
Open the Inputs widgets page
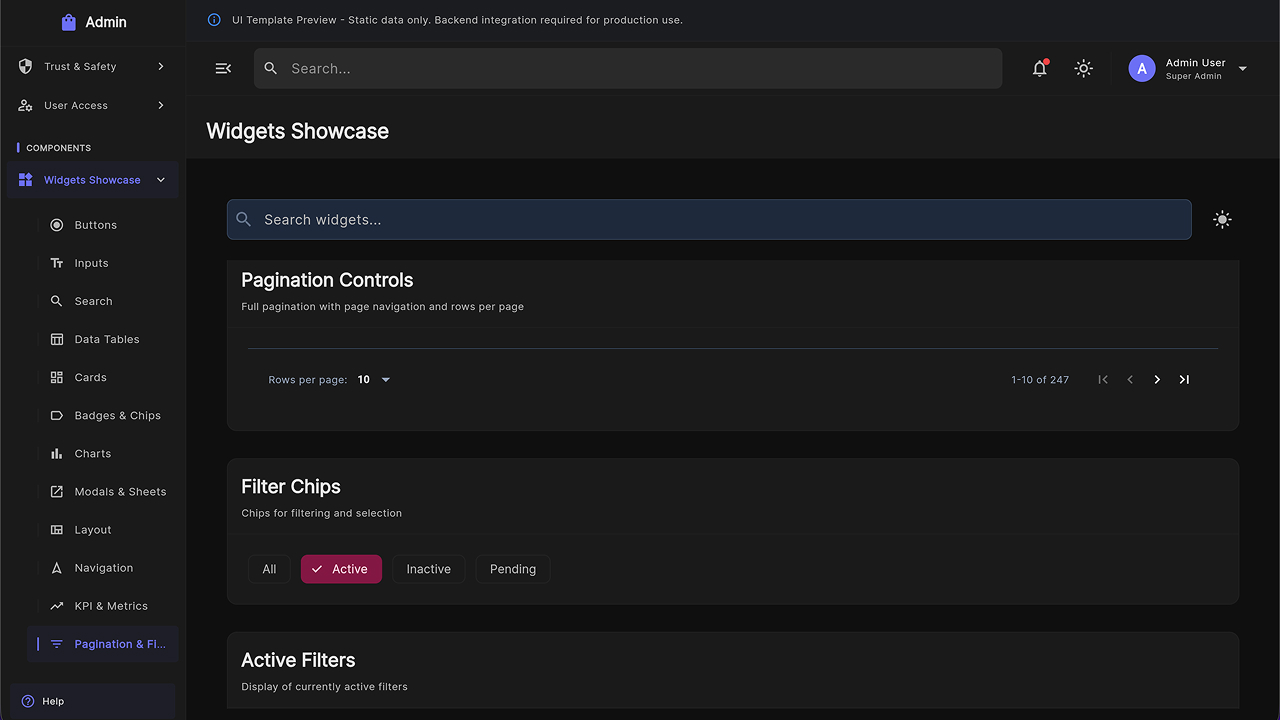pos(104,263)
